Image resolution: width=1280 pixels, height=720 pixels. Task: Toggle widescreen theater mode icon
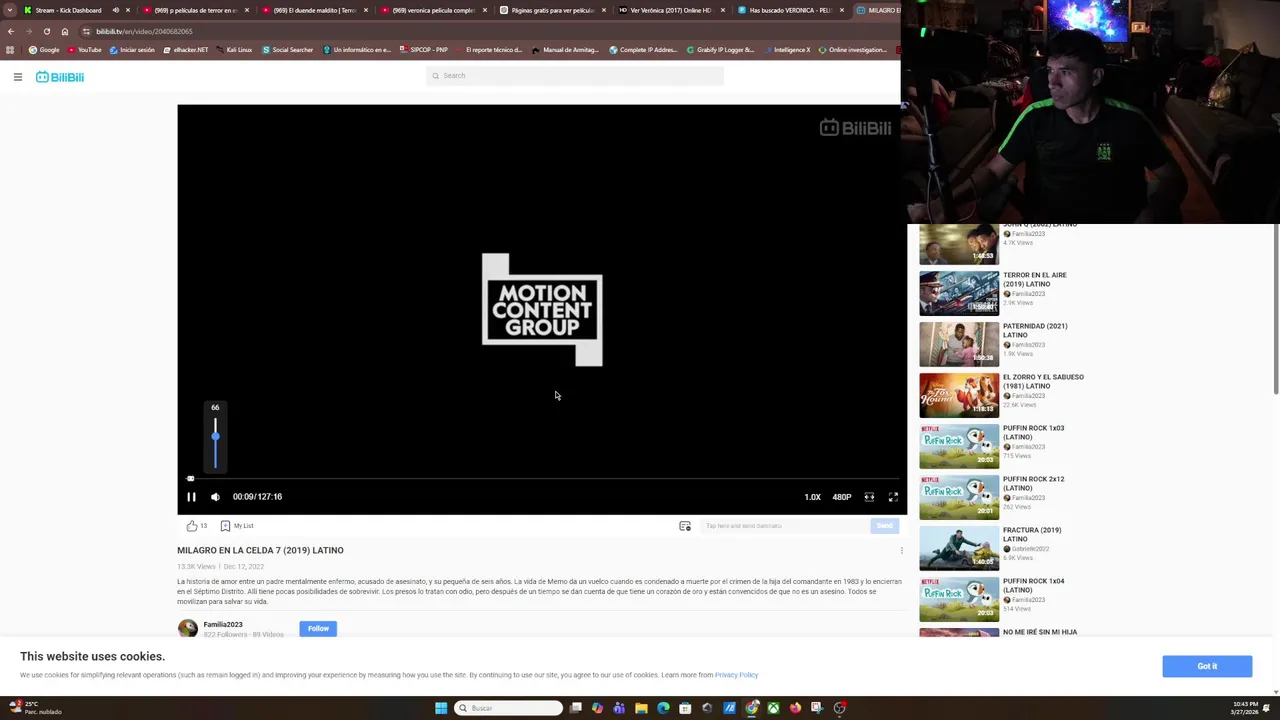(x=869, y=497)
